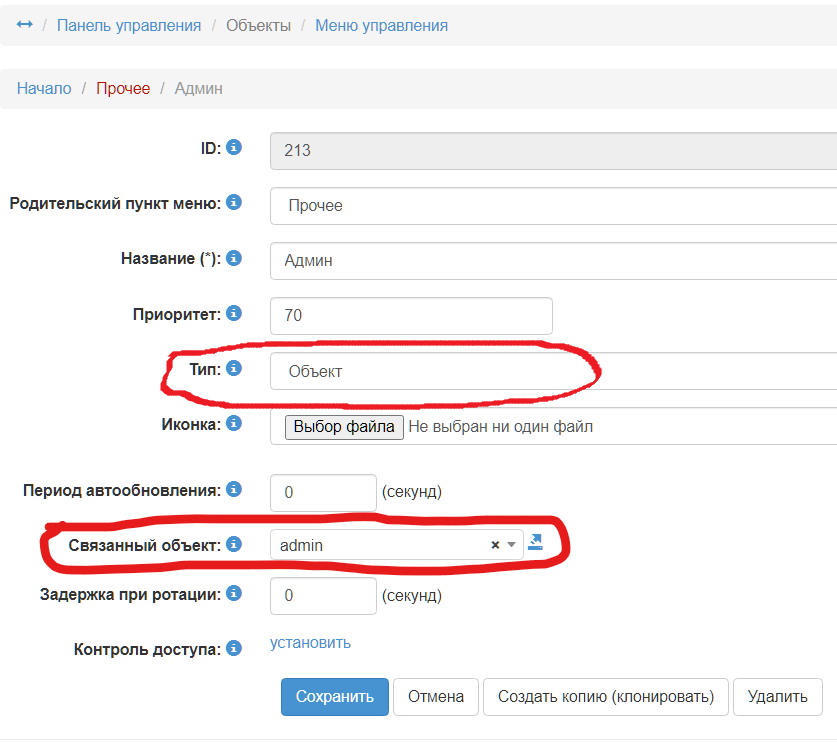
Task: Click the info icon next to Иконка
Action: pyautogui.click(x=234, y=423)
